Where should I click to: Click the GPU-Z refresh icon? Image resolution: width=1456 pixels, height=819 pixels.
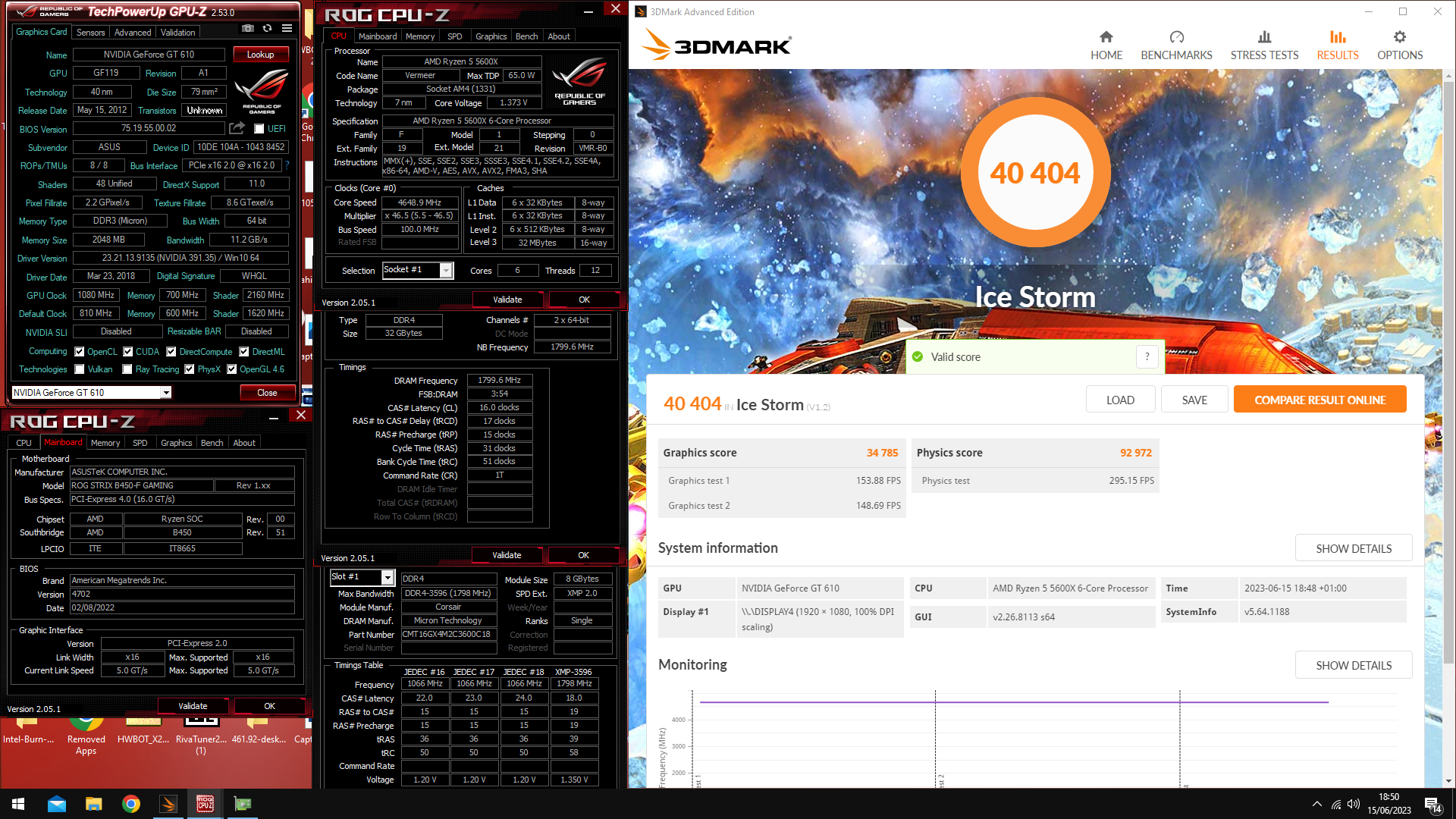(267, 29)
